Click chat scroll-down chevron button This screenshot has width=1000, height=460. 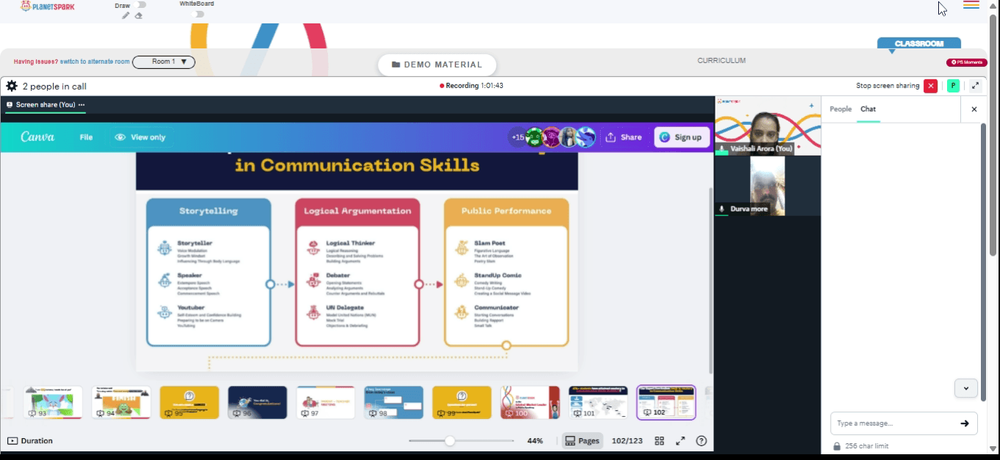pos(966,388)
